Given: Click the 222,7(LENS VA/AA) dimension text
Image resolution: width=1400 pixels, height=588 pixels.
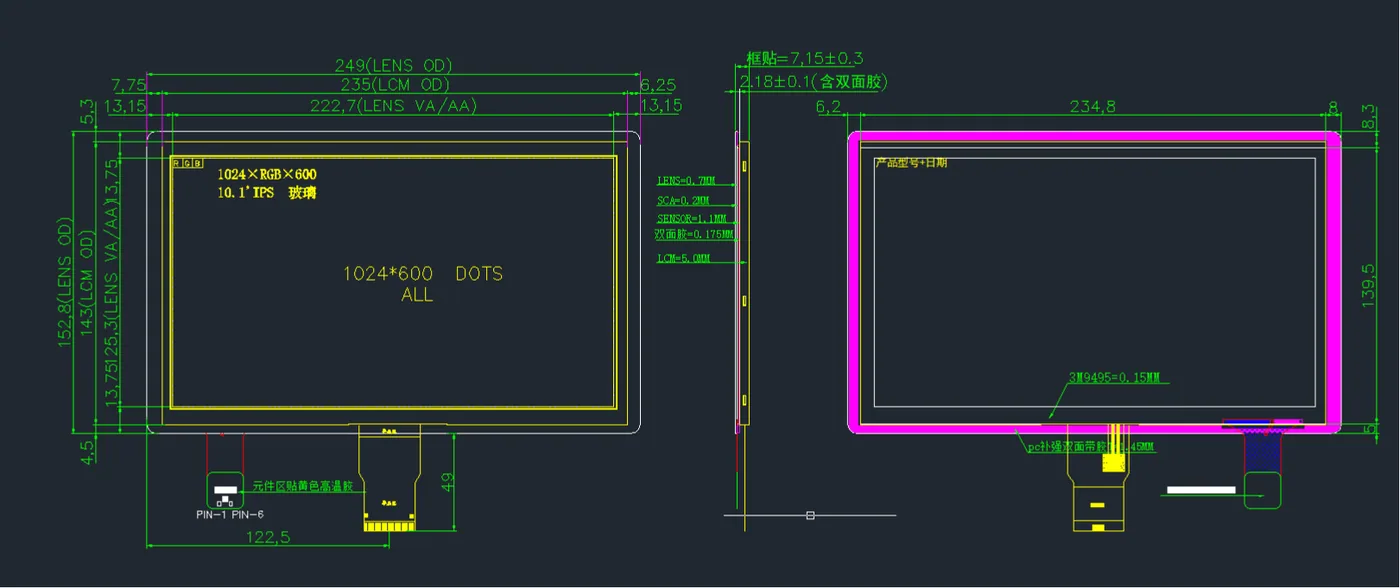Looking at the screenshot, I should click(393, 105).
